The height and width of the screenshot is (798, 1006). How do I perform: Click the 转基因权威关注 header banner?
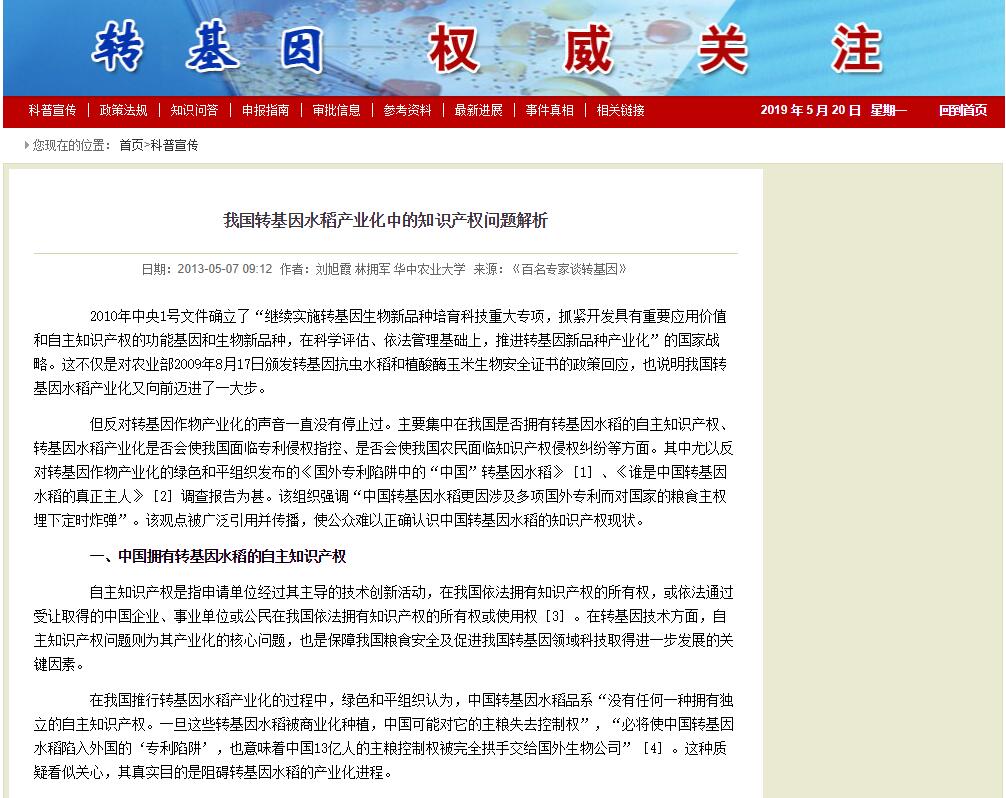(503, 48)
